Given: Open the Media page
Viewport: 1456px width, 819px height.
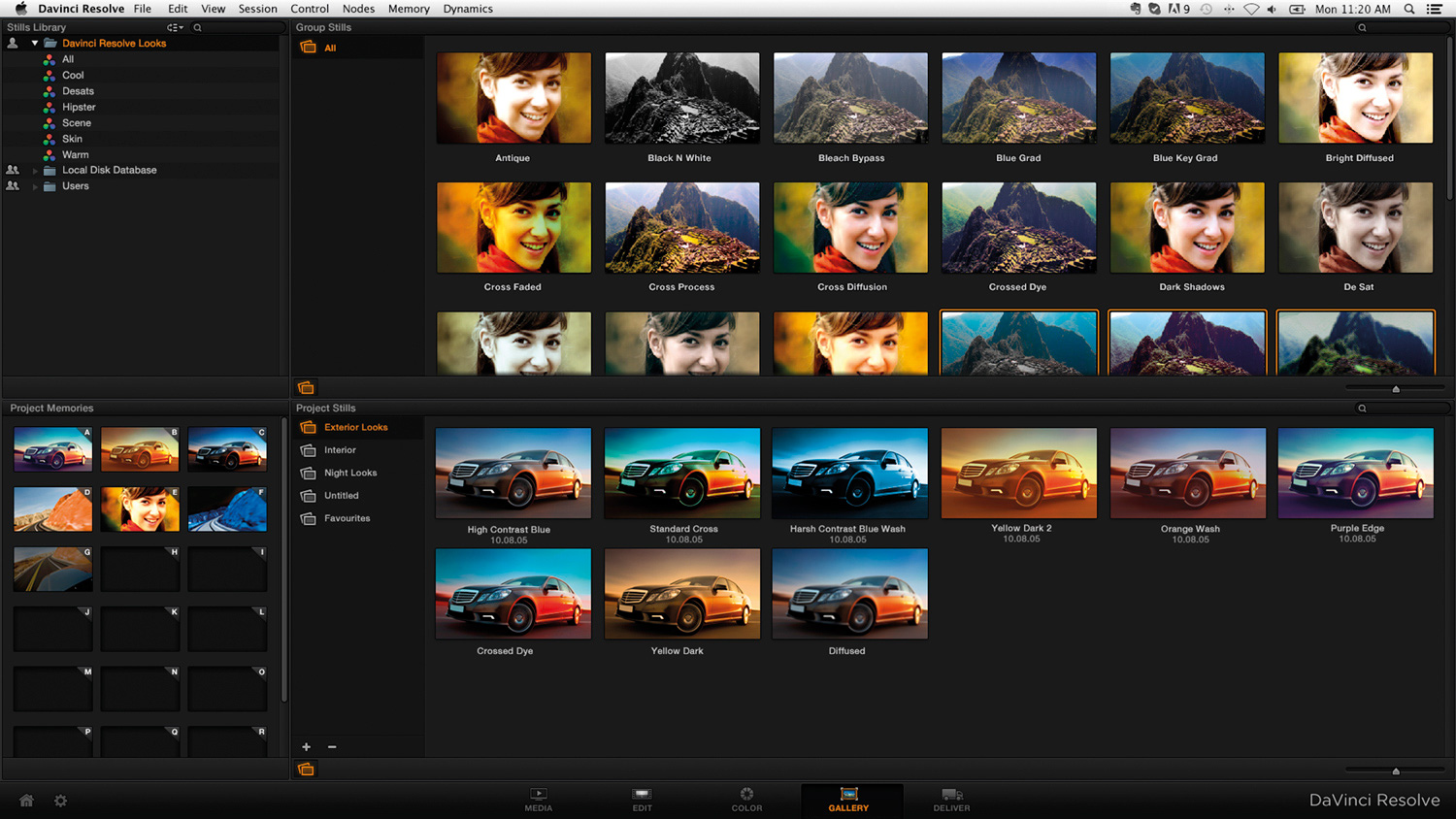Looking at the screenshot, I should tap(538, 800).
